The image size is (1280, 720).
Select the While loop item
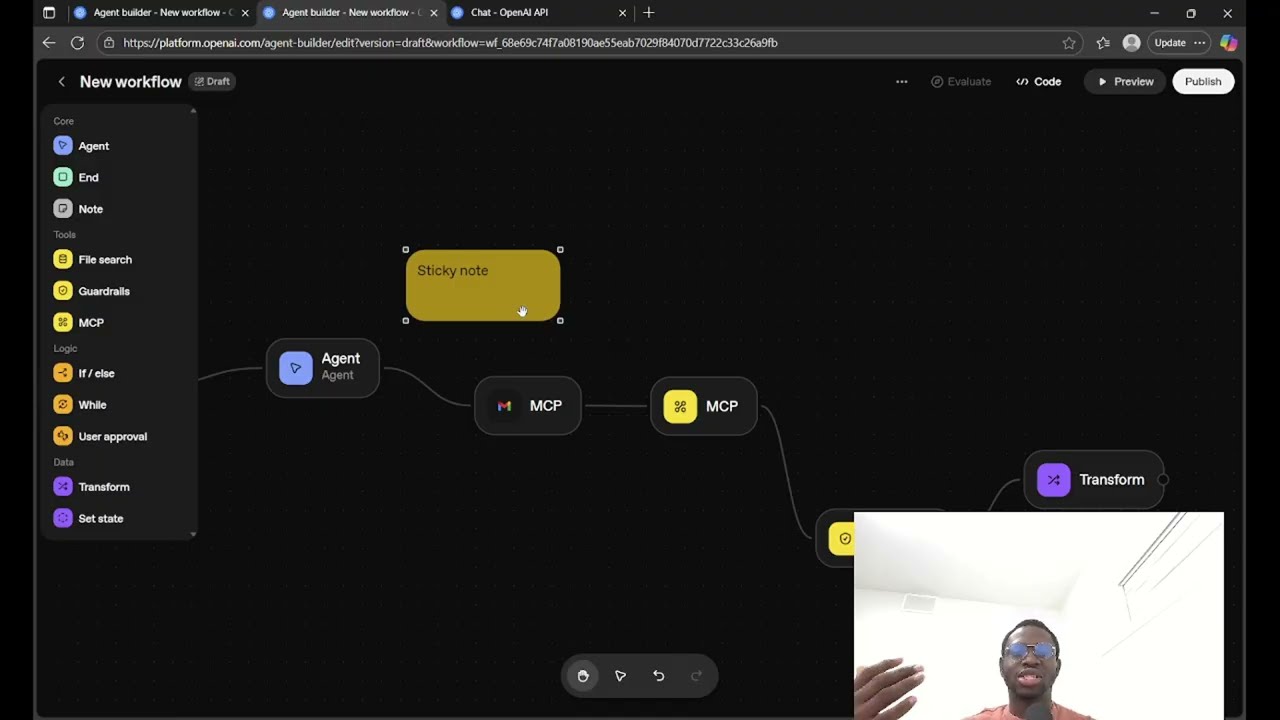[92, 405]
